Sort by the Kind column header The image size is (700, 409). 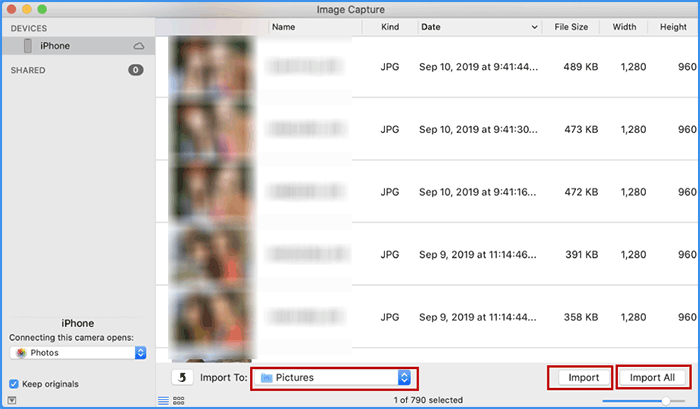click(390, 27)
